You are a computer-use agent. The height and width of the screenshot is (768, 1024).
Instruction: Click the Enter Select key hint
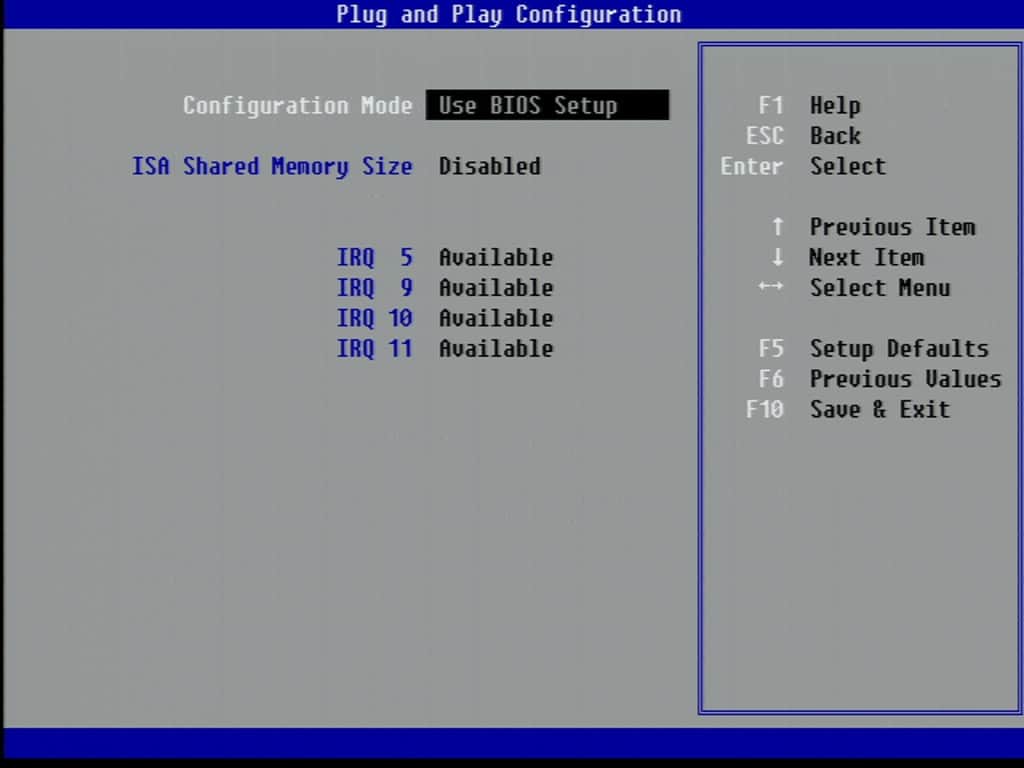804,166
